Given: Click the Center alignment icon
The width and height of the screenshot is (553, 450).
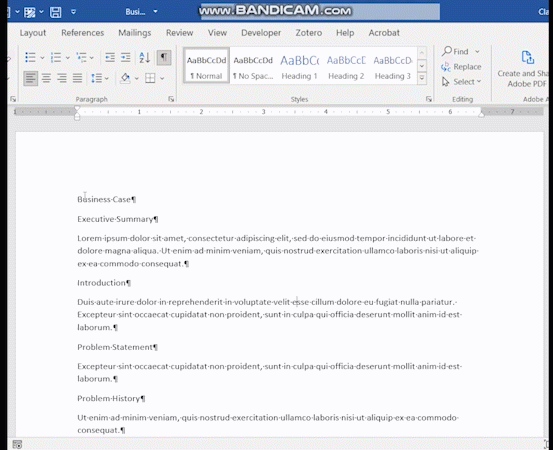Looking at the screenshot, I should pyautogui.click(x=46, y=78).
